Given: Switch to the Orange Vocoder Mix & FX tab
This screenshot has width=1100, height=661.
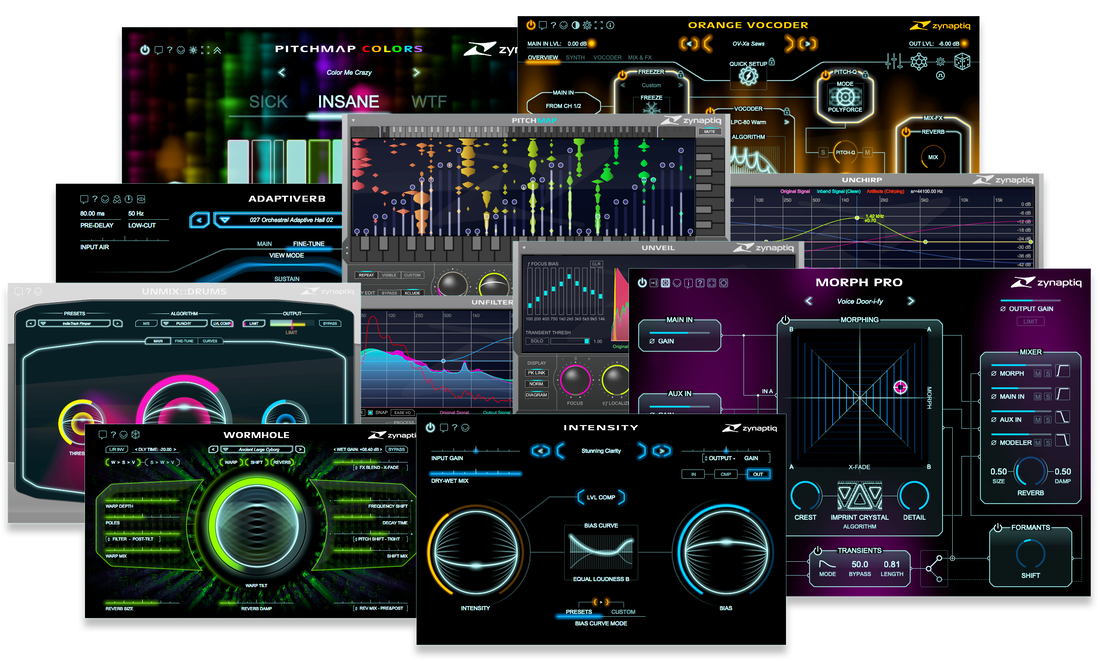Looking at the screenshot, I should pyautogui.click(x=640, y=58).
